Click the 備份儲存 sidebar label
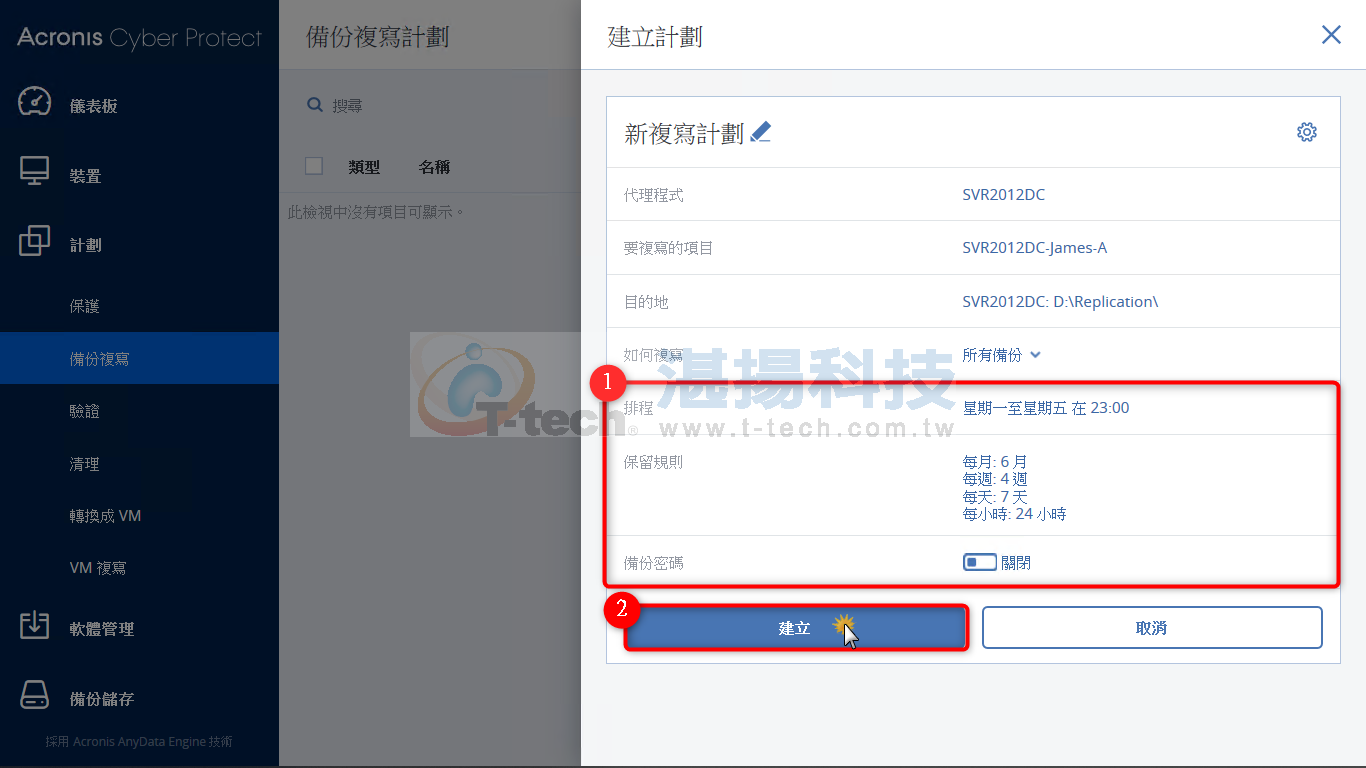This screenshot has height=768, width=1366. 102,699
